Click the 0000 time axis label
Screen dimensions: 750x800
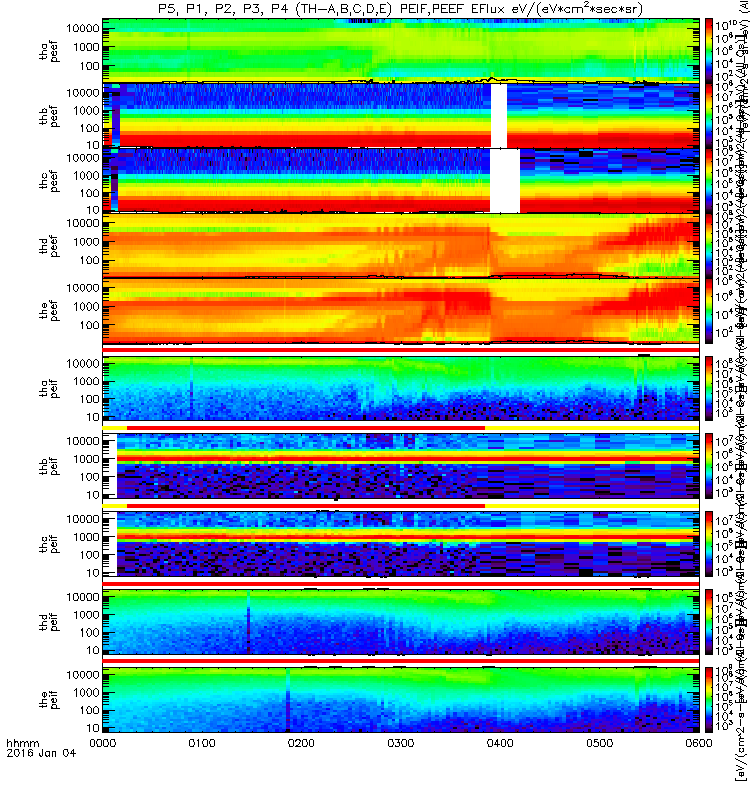[x=103, y=743]
